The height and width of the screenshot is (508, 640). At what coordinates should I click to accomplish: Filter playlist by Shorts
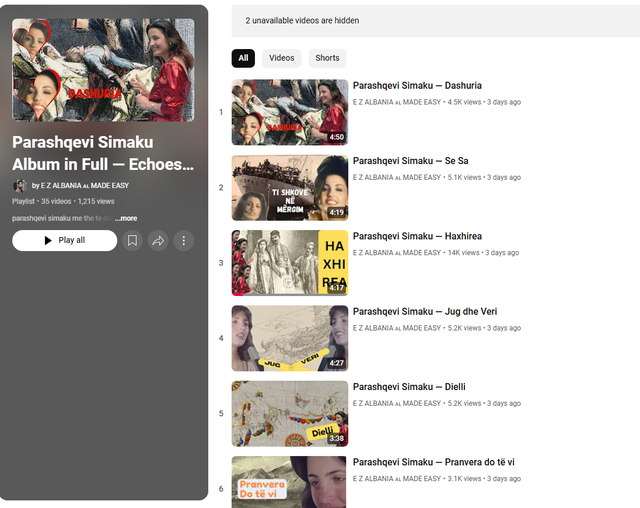[x=327, y=58]
